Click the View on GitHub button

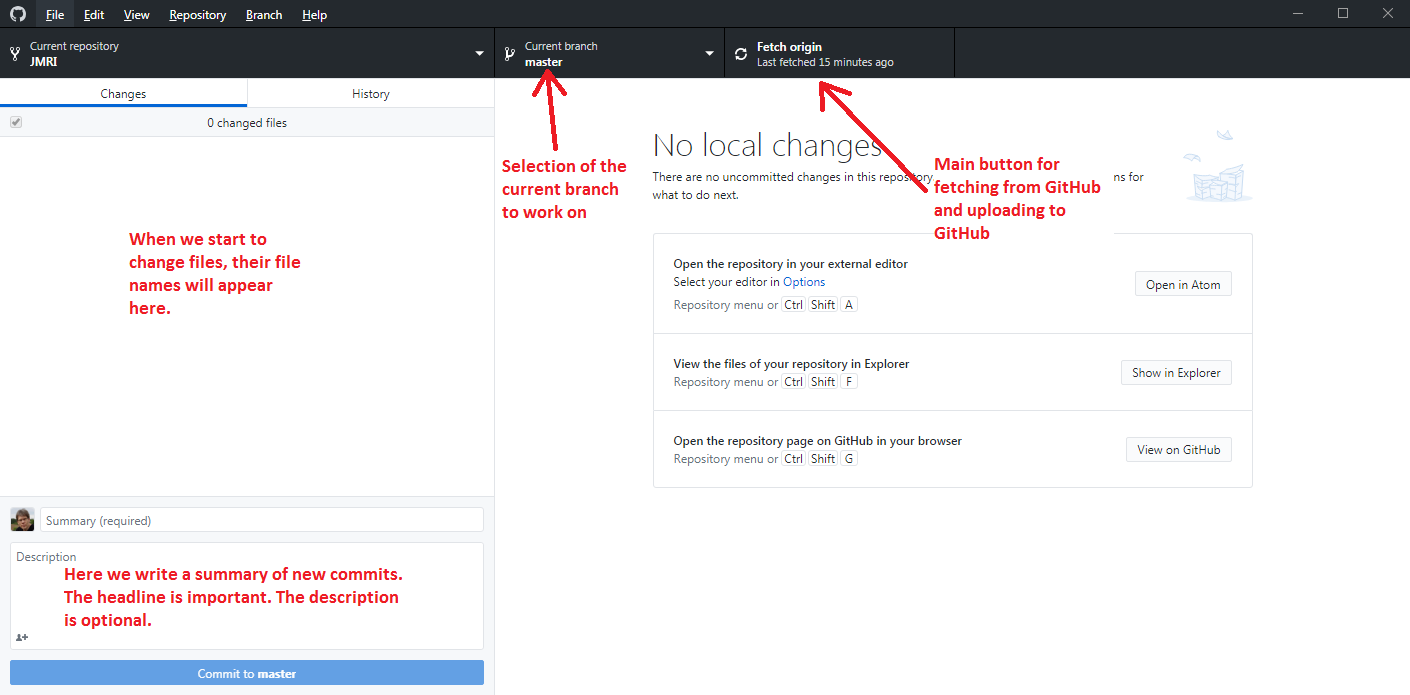(x=1178, y=450)
